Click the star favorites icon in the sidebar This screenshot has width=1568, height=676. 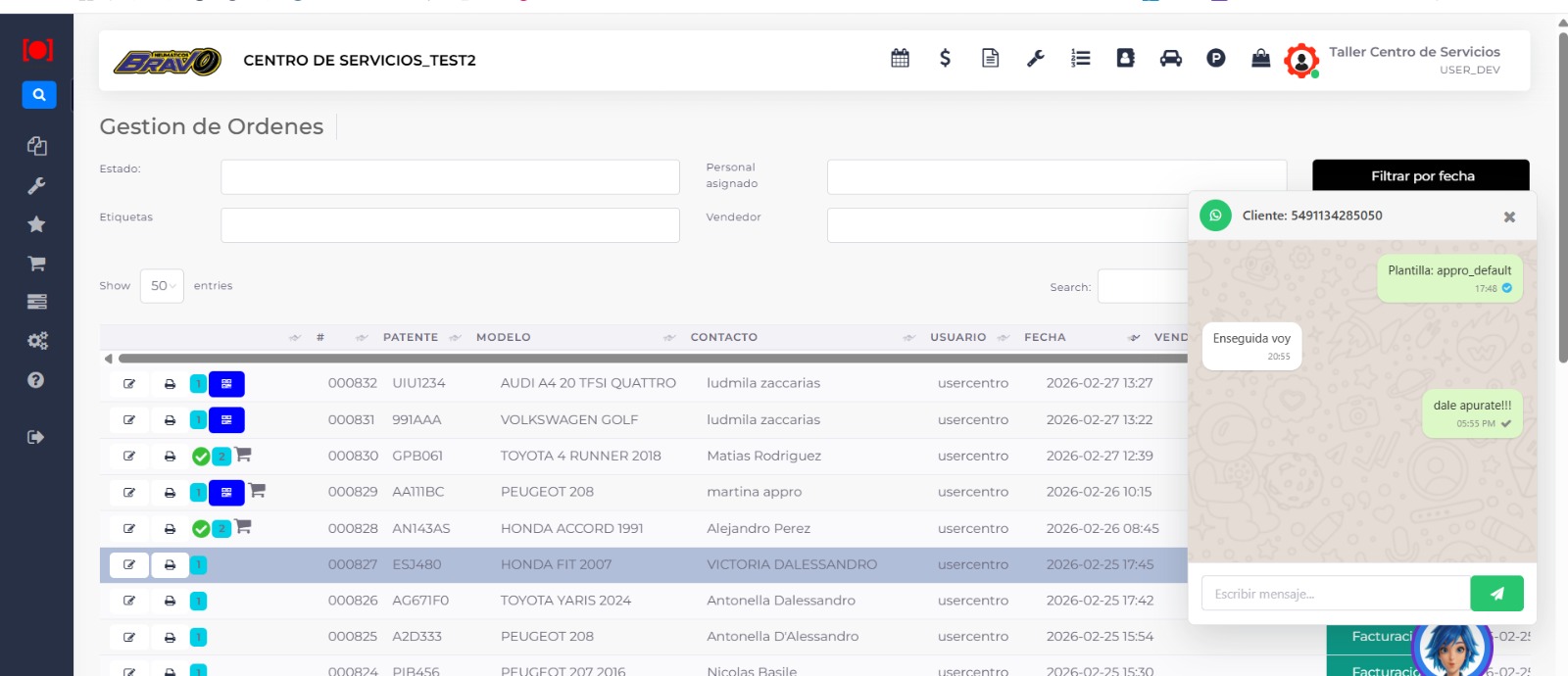click(36, 224)
